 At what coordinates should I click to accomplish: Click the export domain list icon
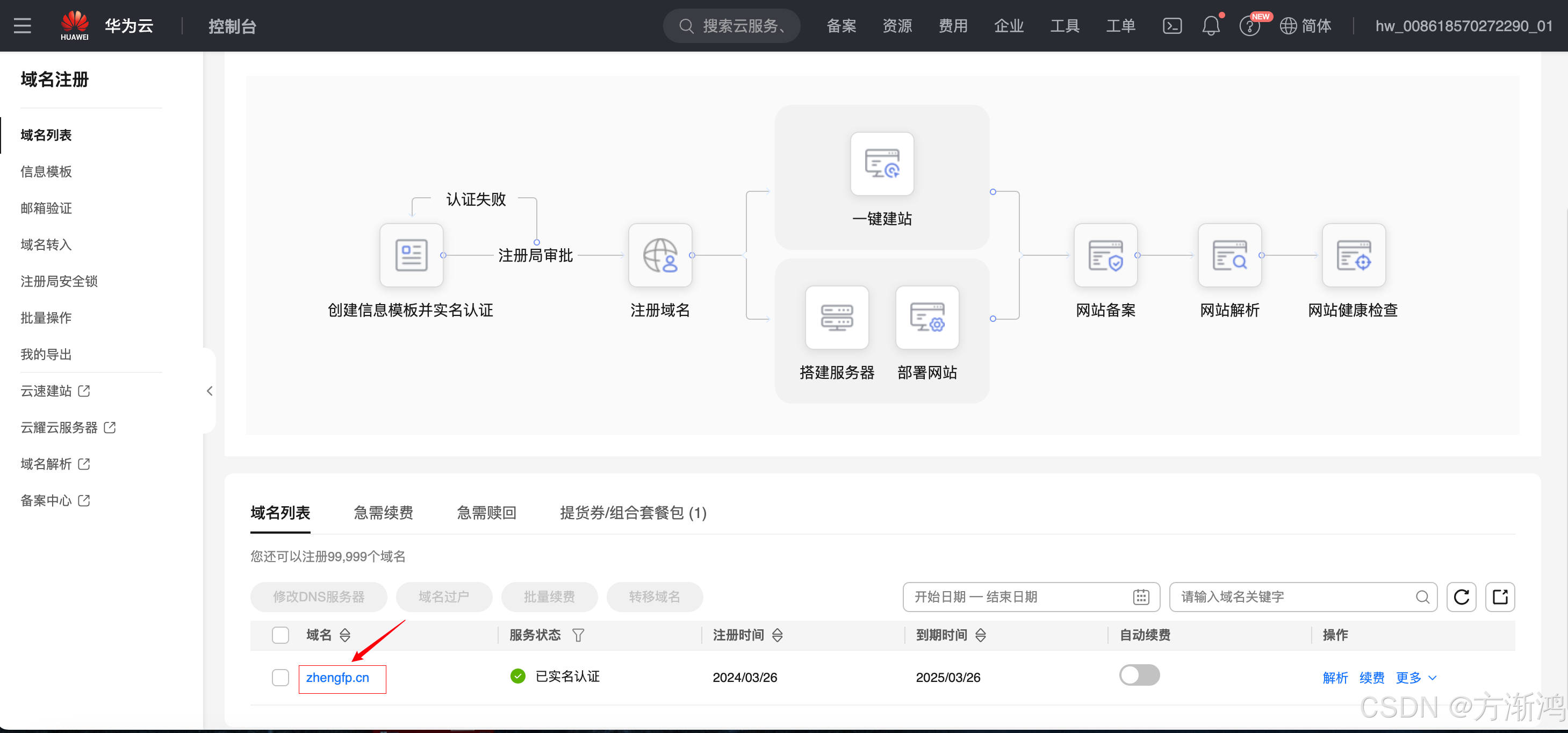pyautogui.click(x=1500, y=597)
